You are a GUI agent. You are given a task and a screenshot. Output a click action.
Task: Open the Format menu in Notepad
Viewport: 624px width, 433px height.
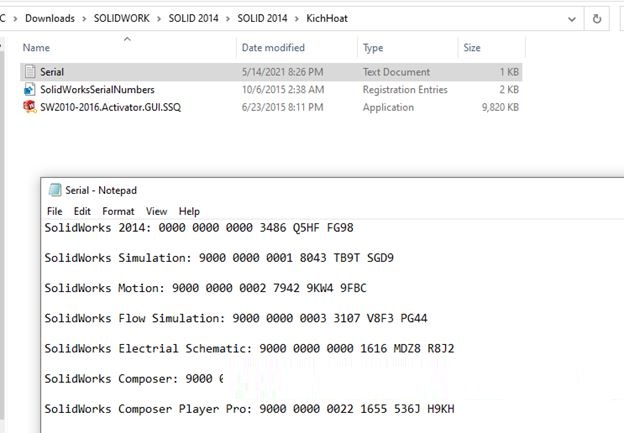(x=118, y=211)
